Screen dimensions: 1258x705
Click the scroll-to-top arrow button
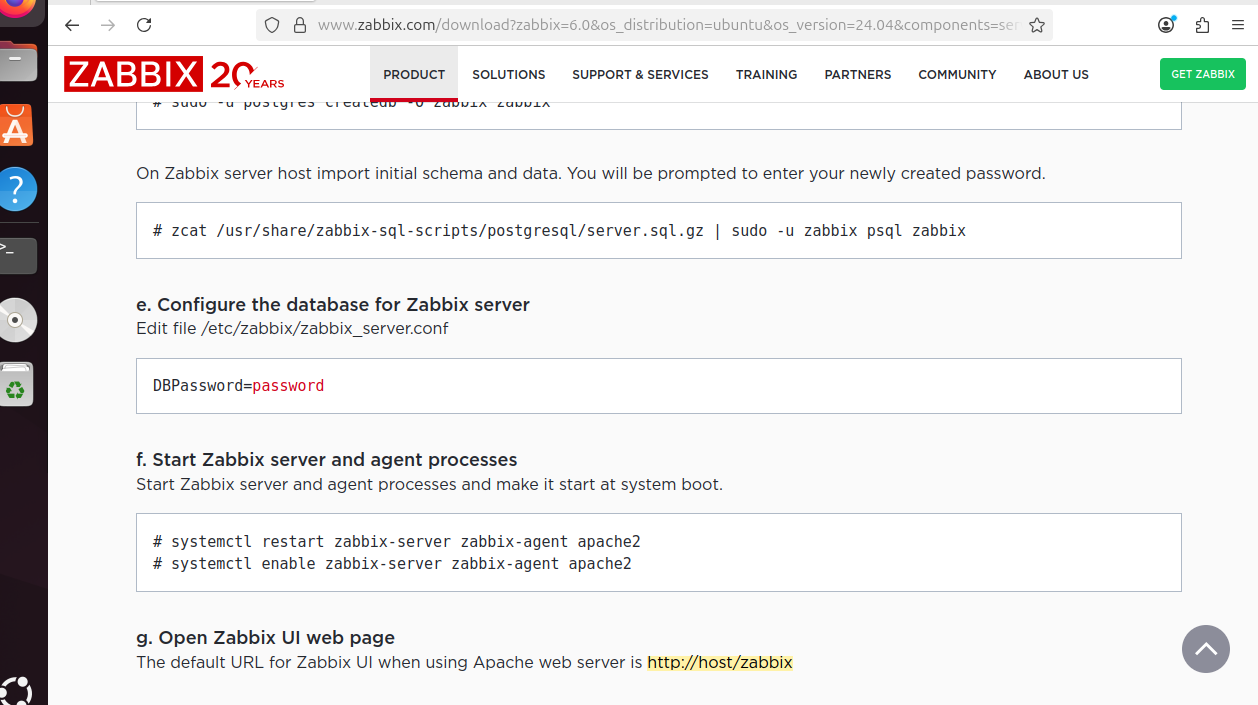1205,649
